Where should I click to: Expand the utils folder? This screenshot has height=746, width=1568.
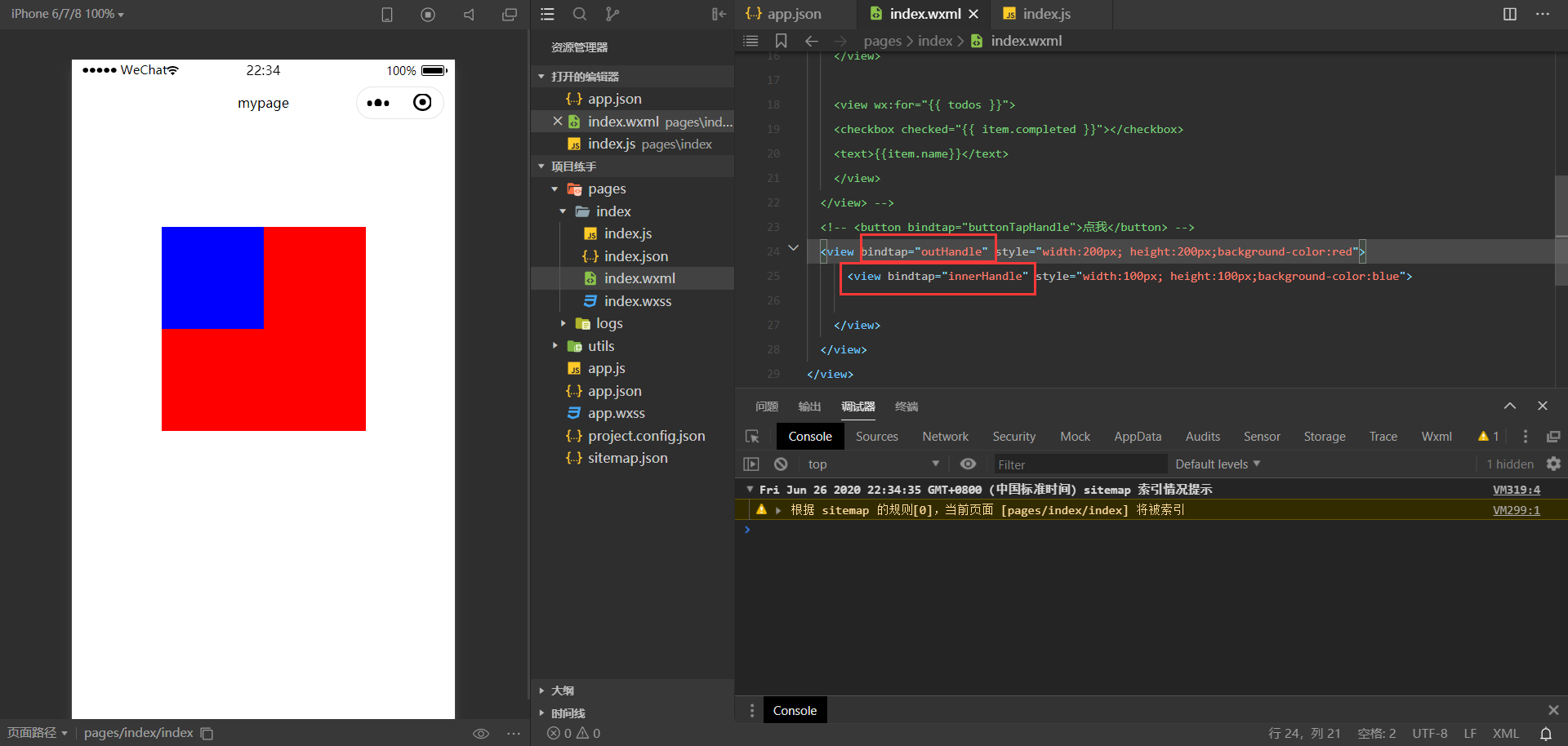[x=555, y=346]
